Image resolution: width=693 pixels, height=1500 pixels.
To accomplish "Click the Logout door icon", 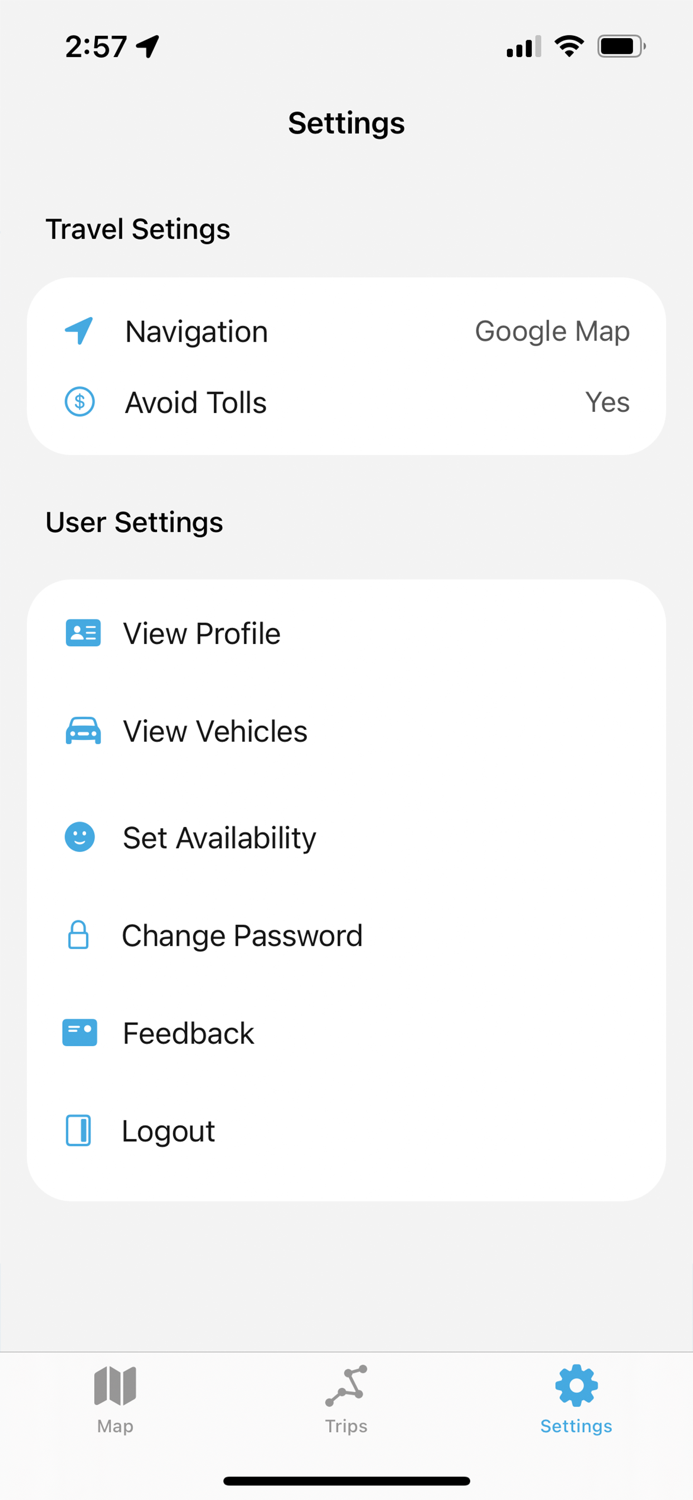I will point(80,1130).
